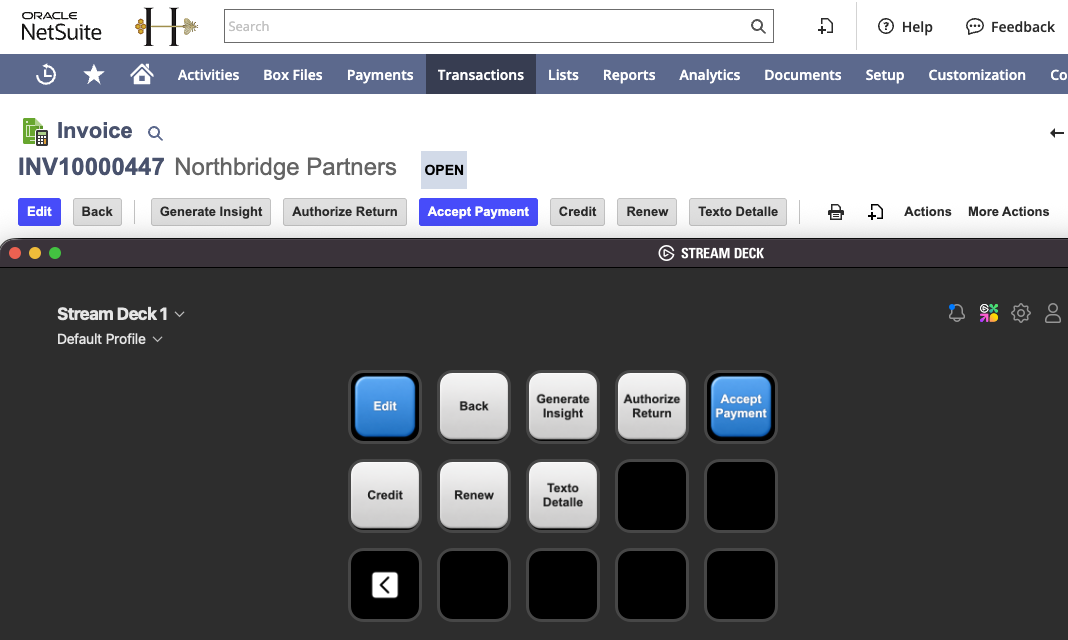
Task: Close the Stream Deck window
Action: pyautogui.click(x=15, y=253)
